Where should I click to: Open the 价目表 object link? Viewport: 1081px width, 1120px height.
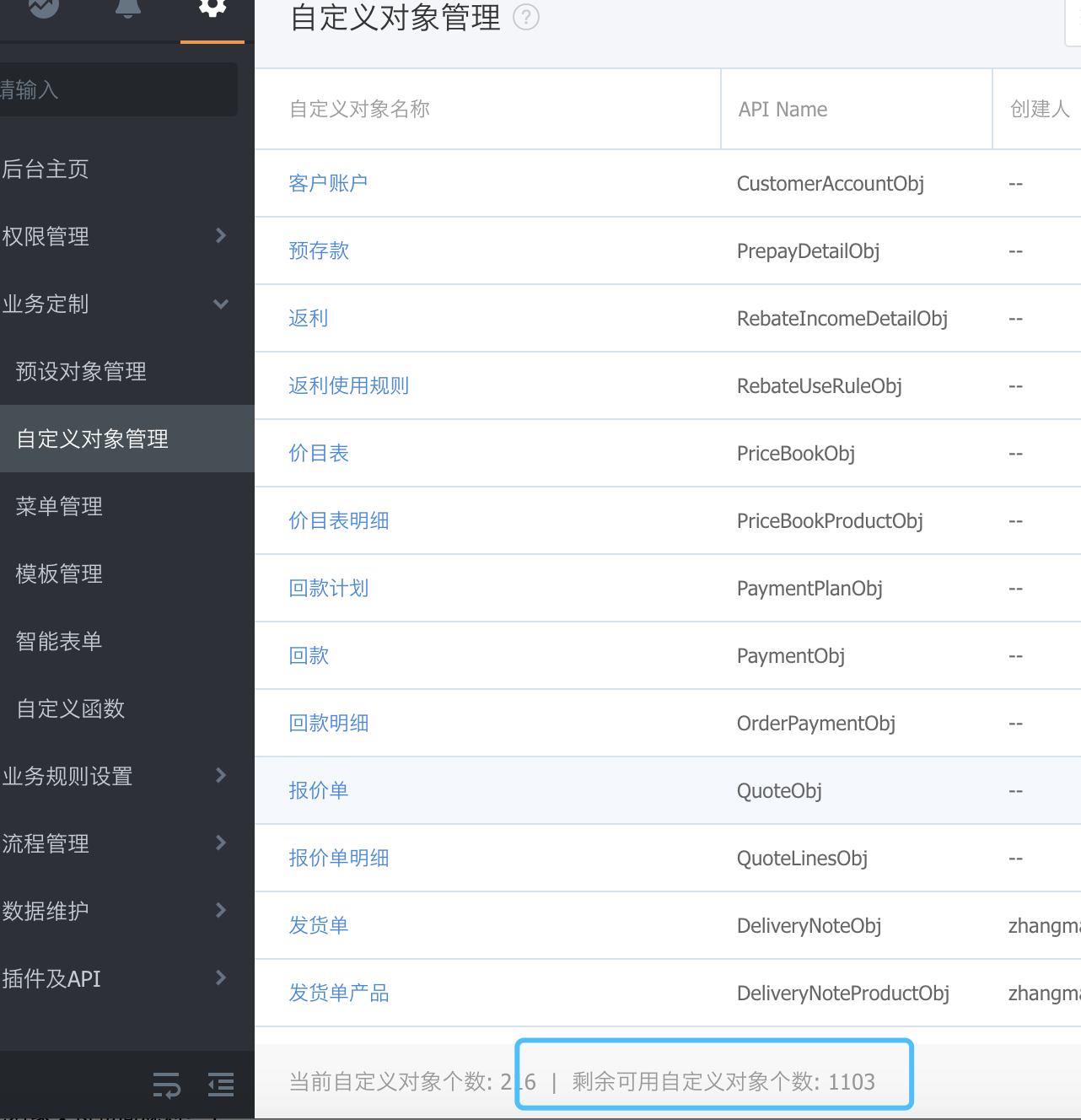coord(319,453)
